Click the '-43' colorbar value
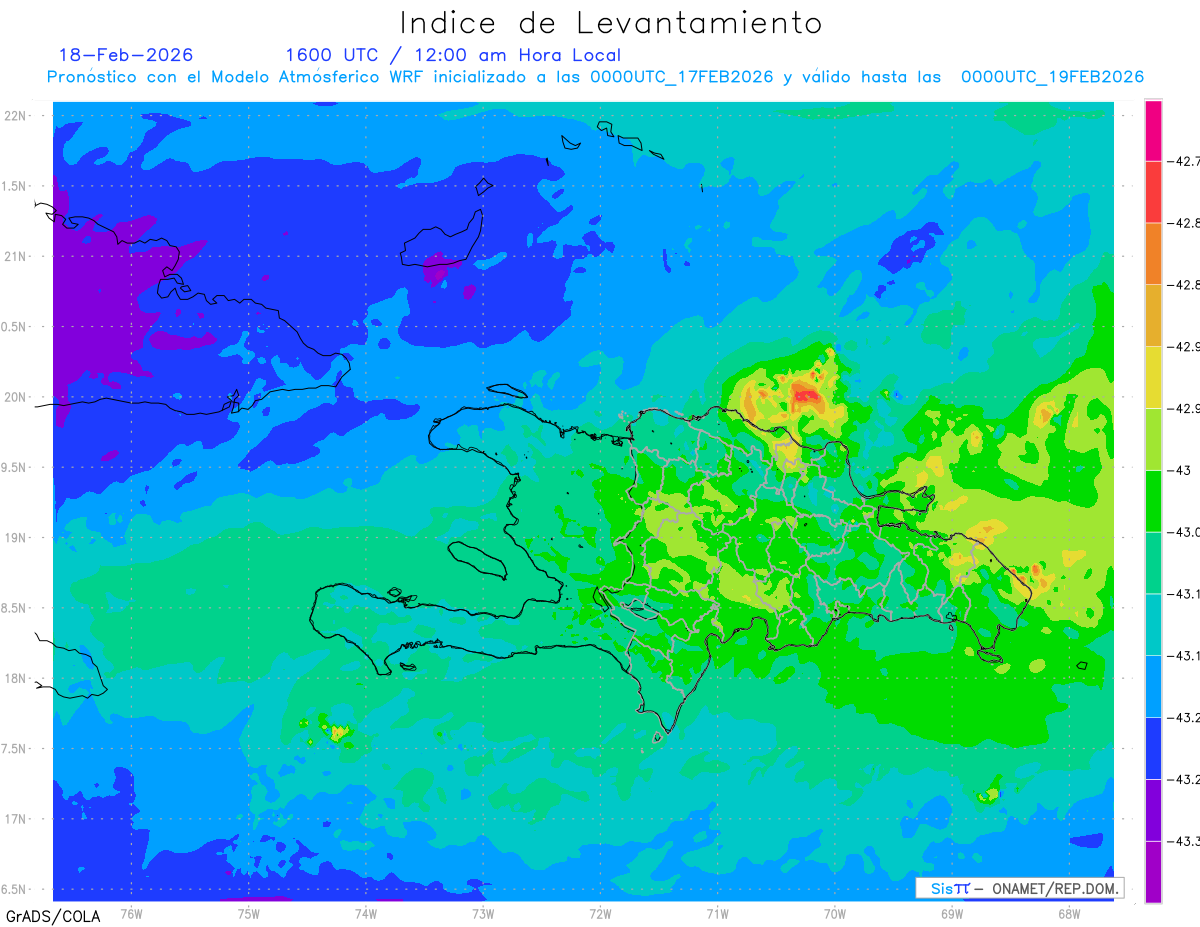Image resolution: width=1200 pixels, height=927 pixels. [x=1178, y=470]
